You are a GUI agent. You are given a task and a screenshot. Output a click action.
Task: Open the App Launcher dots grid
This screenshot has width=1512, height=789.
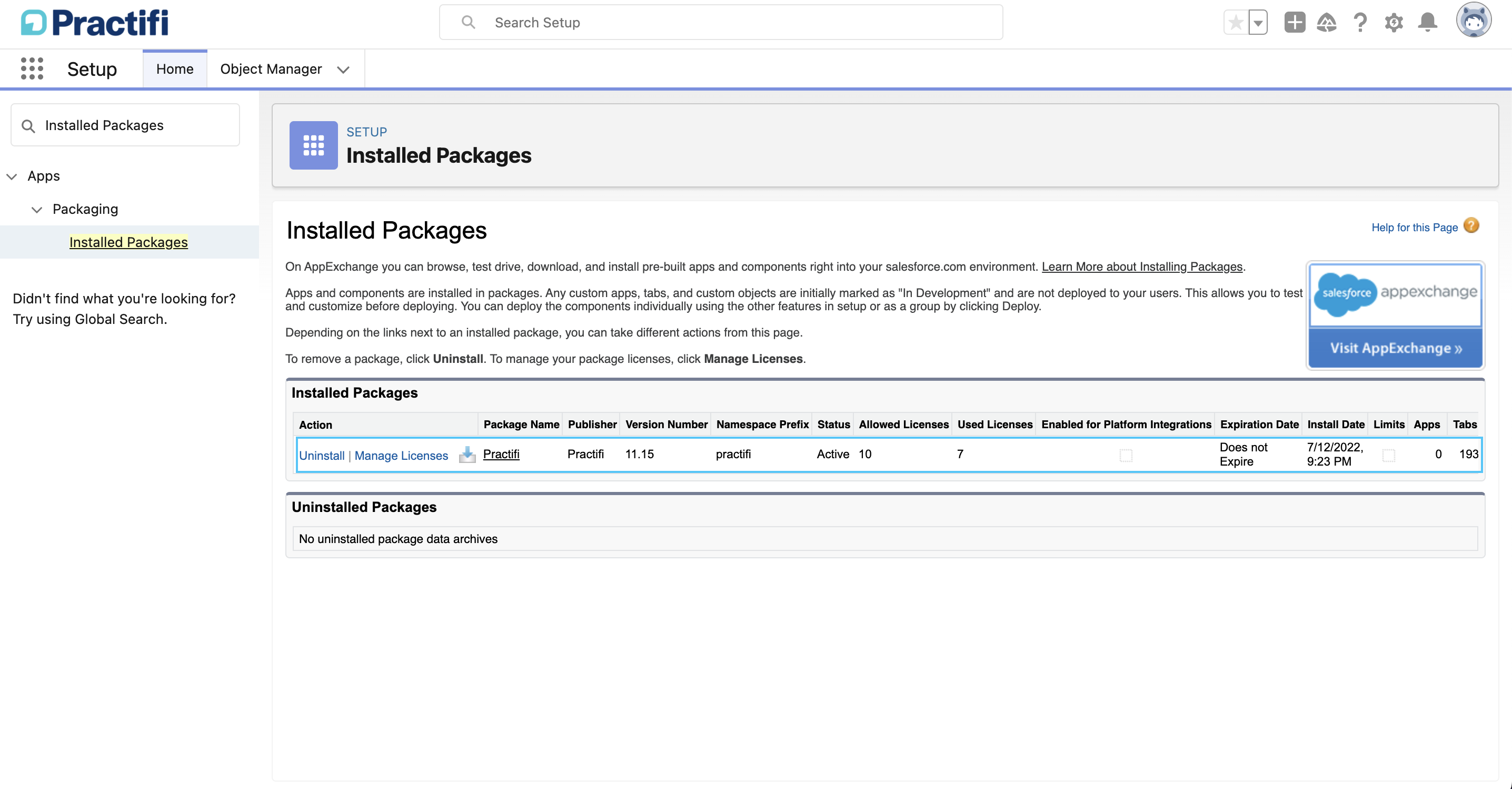click(x=32, y=68)
